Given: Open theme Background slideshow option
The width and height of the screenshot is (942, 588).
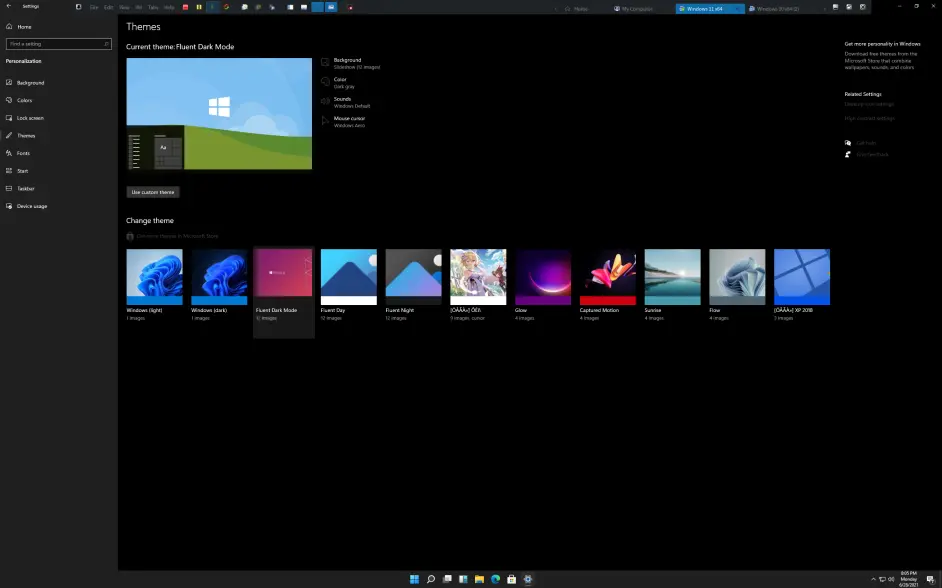Looking at the screenshot, I should pos(351,64).
